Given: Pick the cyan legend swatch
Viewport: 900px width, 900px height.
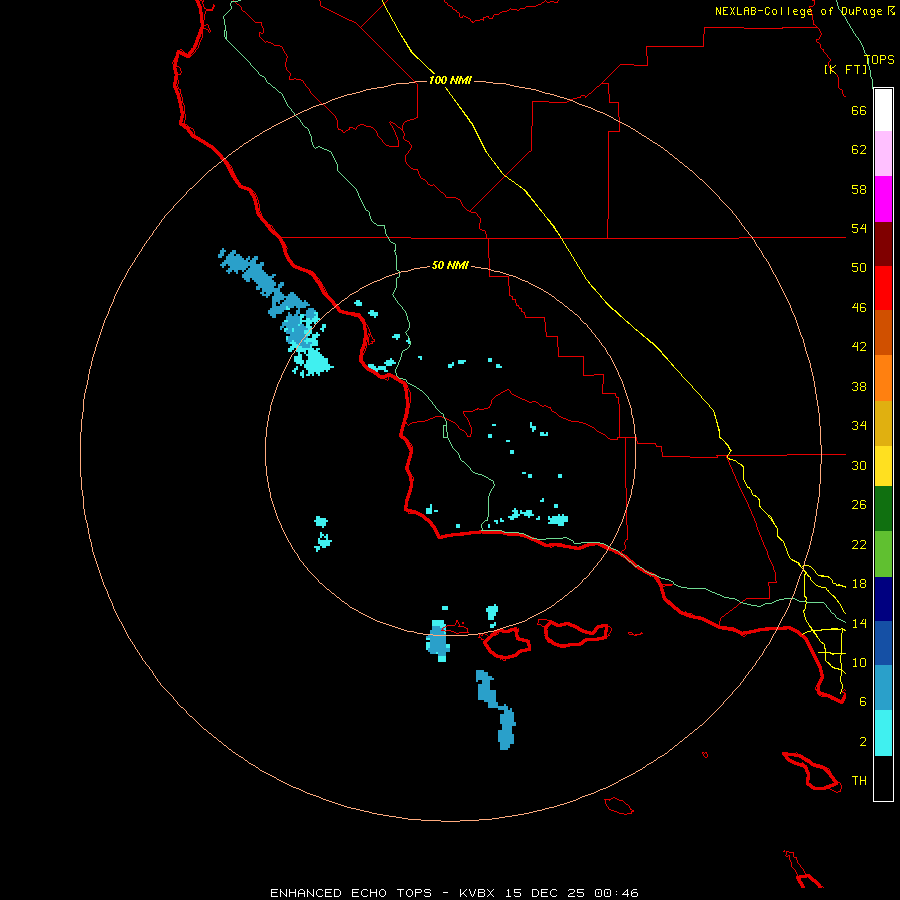Looking at the screenshot, I should click(883, 733).
